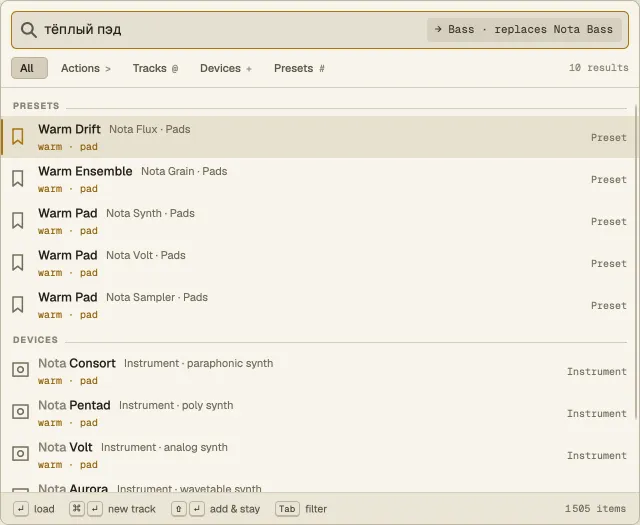The height and width of the screenshot is (525, 640).
Task: Click Nota Flux · Pads subtitle
Action: 150,129
